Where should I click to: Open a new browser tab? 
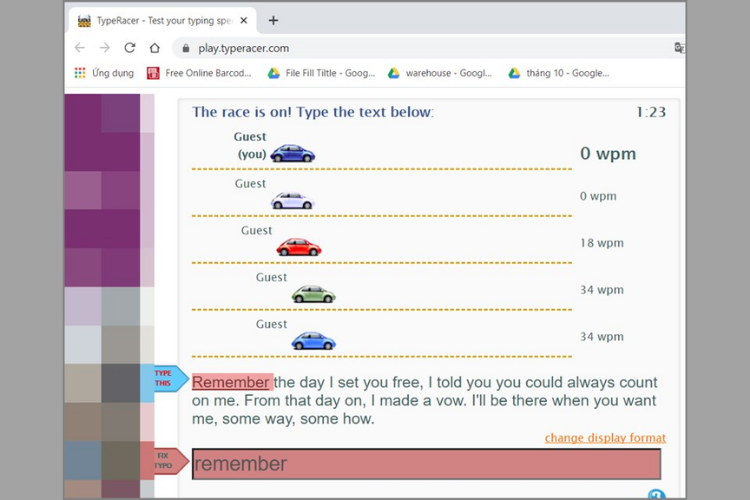coord(273,21)
